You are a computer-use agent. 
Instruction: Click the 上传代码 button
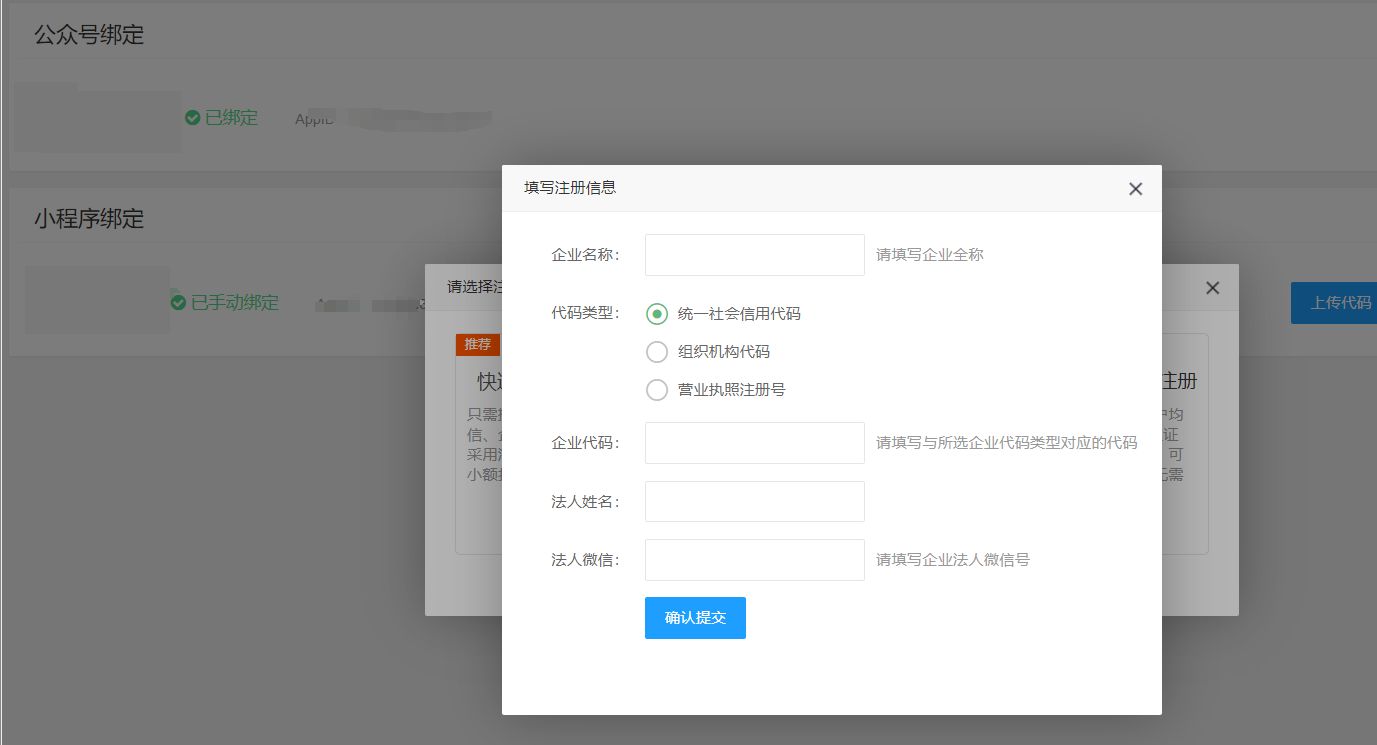[x=1338, y=303]
